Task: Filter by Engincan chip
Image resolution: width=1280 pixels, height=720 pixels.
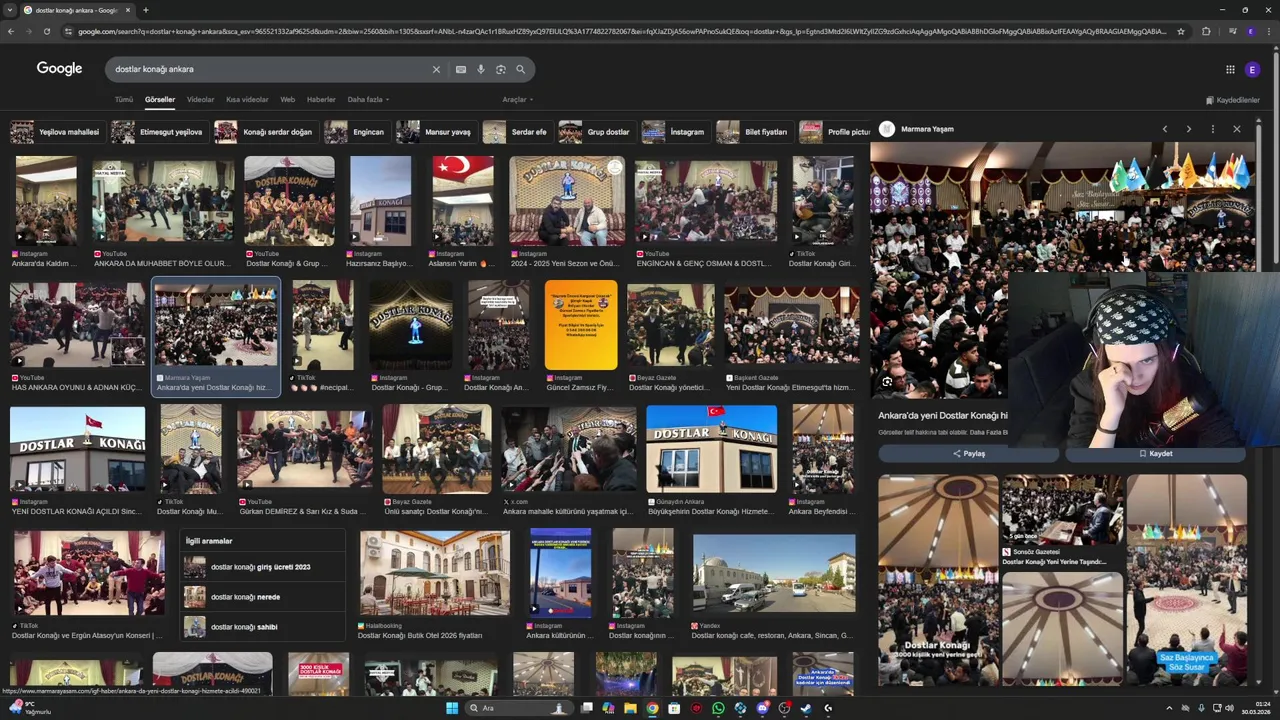Action: [x=357, y=132]
